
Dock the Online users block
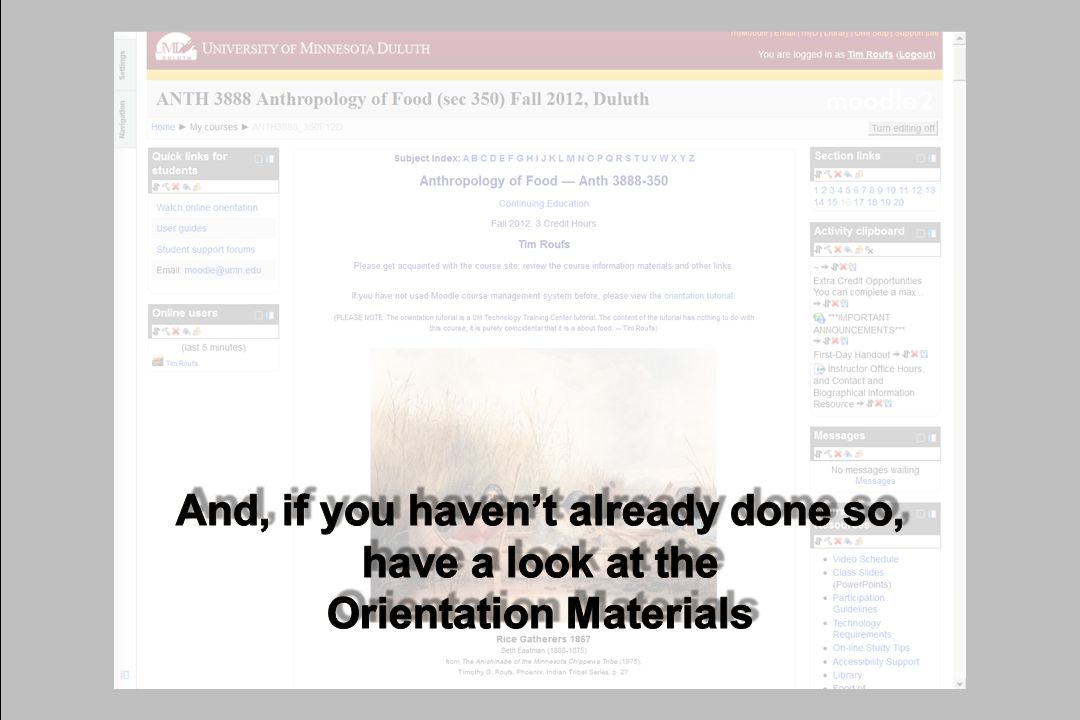pos(270,315)
